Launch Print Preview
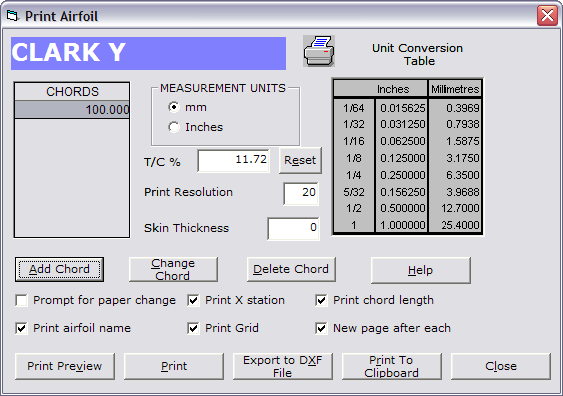Screen dimensions: 563x396 (x=65, y=366)
